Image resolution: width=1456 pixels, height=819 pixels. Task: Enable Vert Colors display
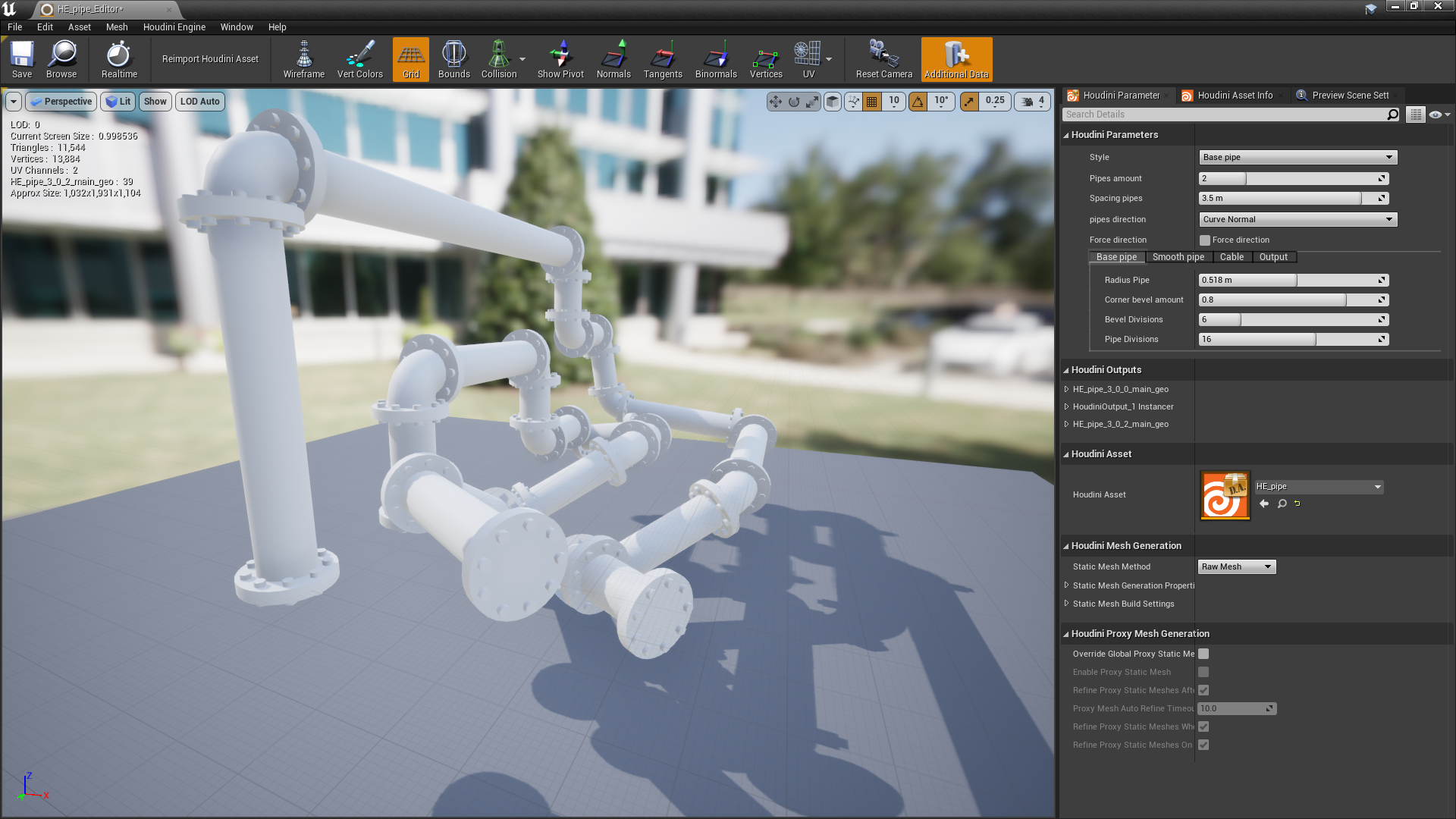(359, 59)
